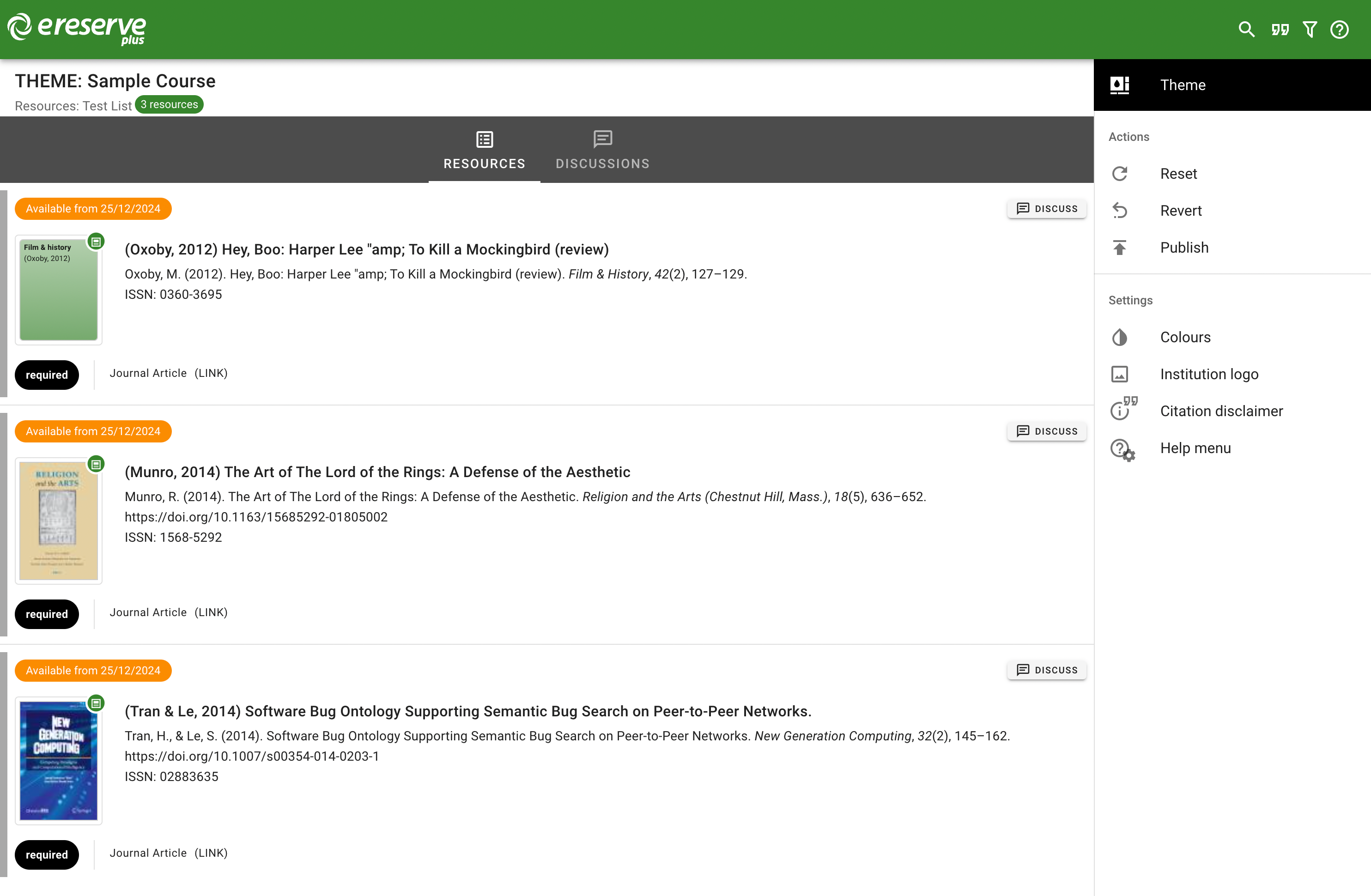The image size is (1371, 896).
Task: Open Institution logo setting
Action: [x=1208, y=374]
